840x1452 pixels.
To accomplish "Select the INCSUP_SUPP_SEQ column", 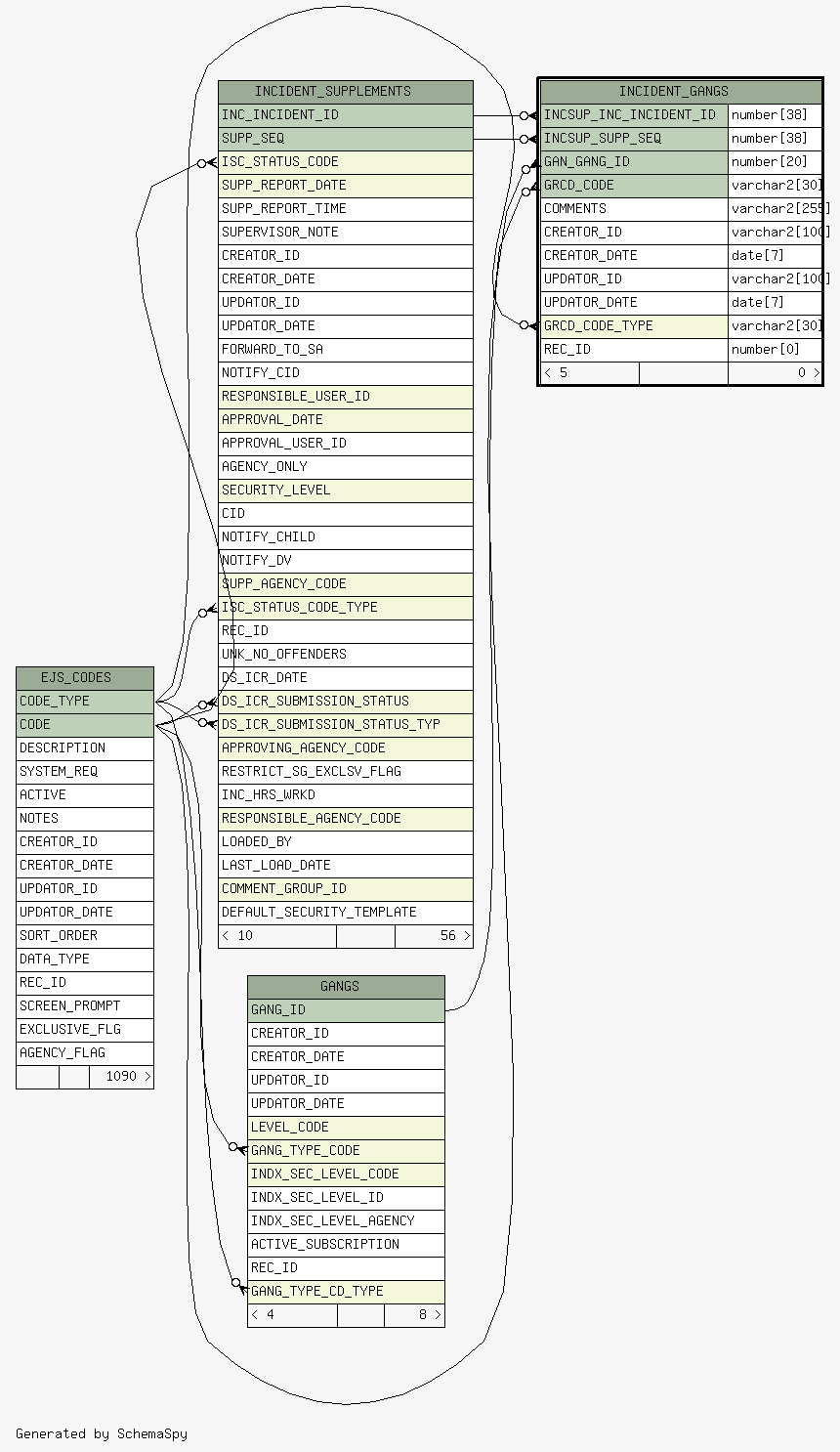I will click(634, 139).
